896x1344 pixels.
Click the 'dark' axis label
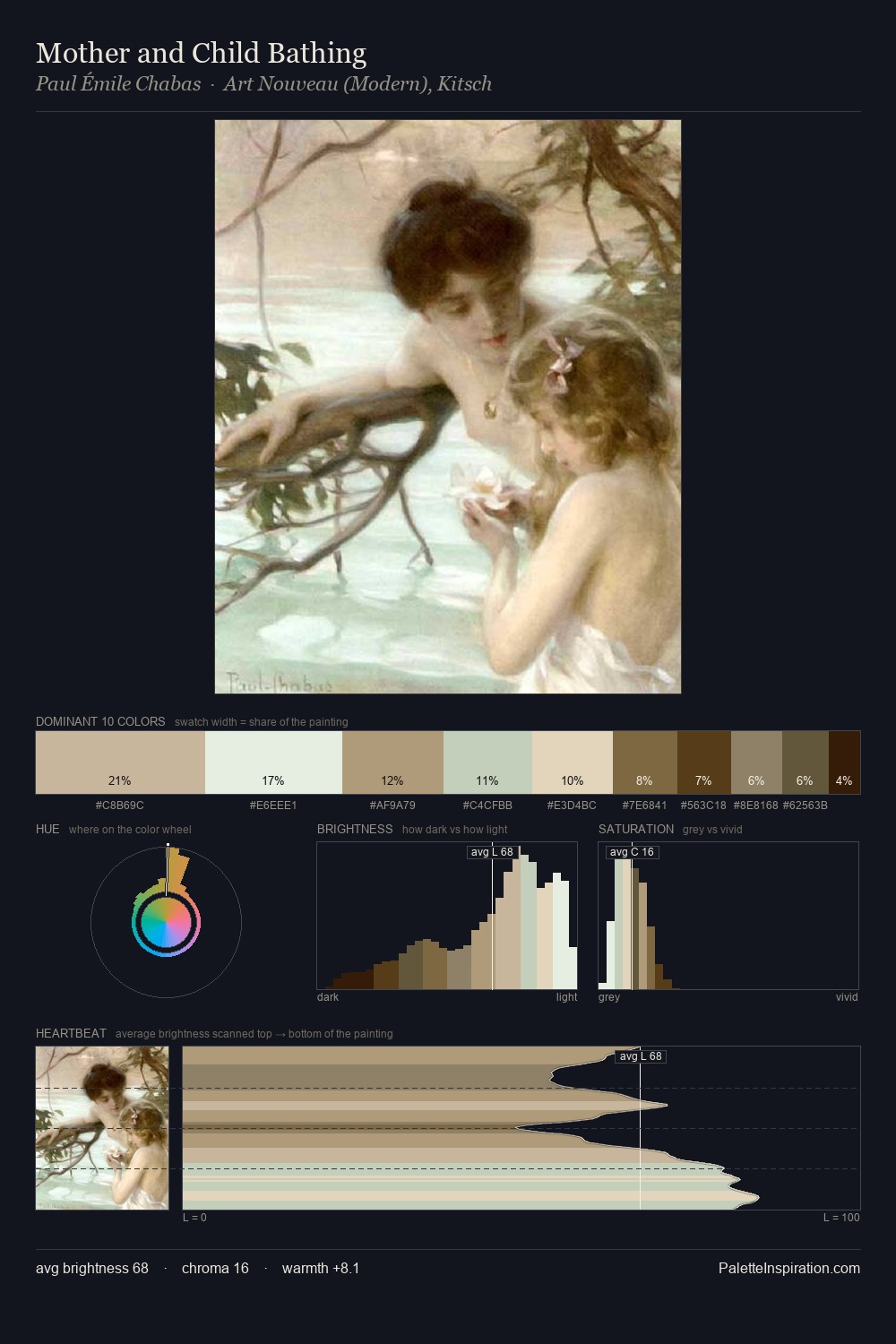328,997
